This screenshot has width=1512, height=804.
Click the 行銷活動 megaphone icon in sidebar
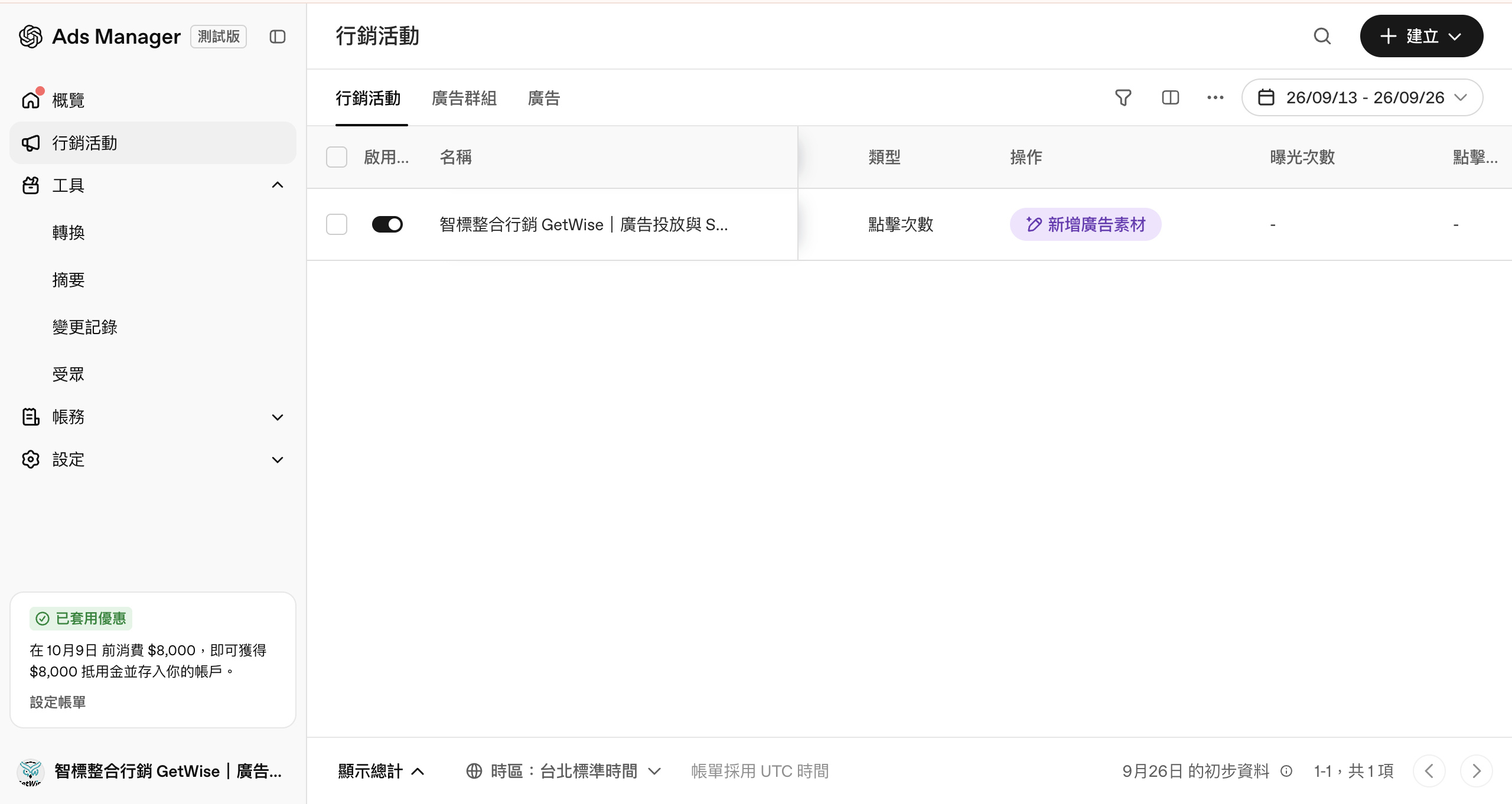(31, 143)
